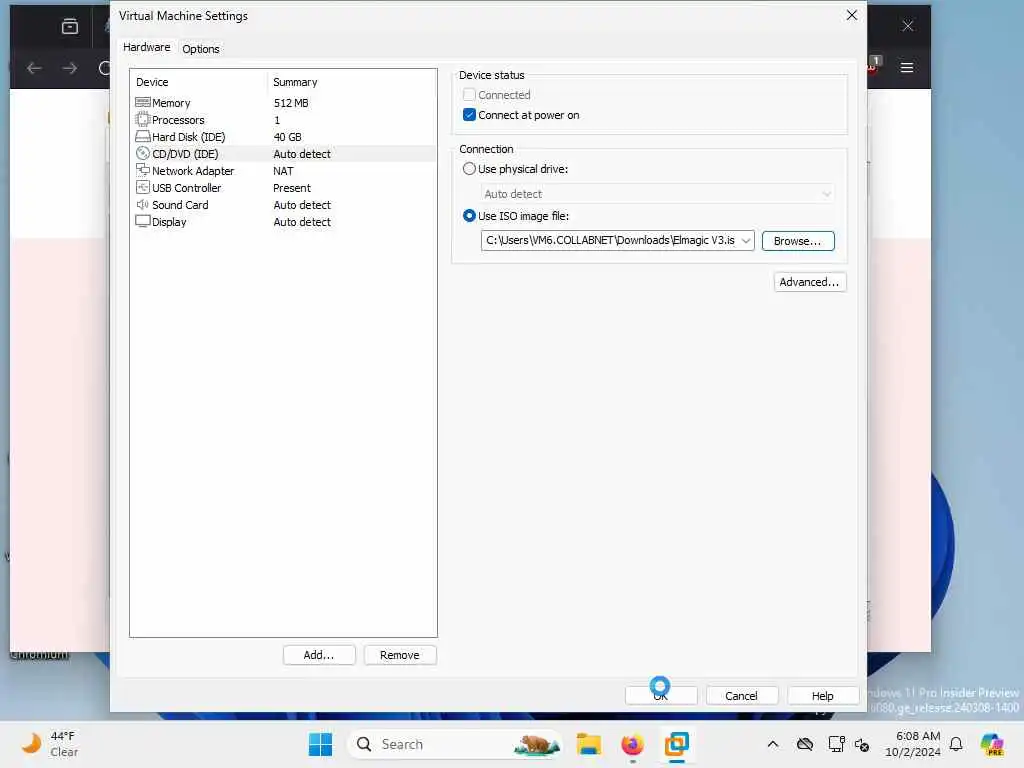Select the Use ISO image file option

469,216
